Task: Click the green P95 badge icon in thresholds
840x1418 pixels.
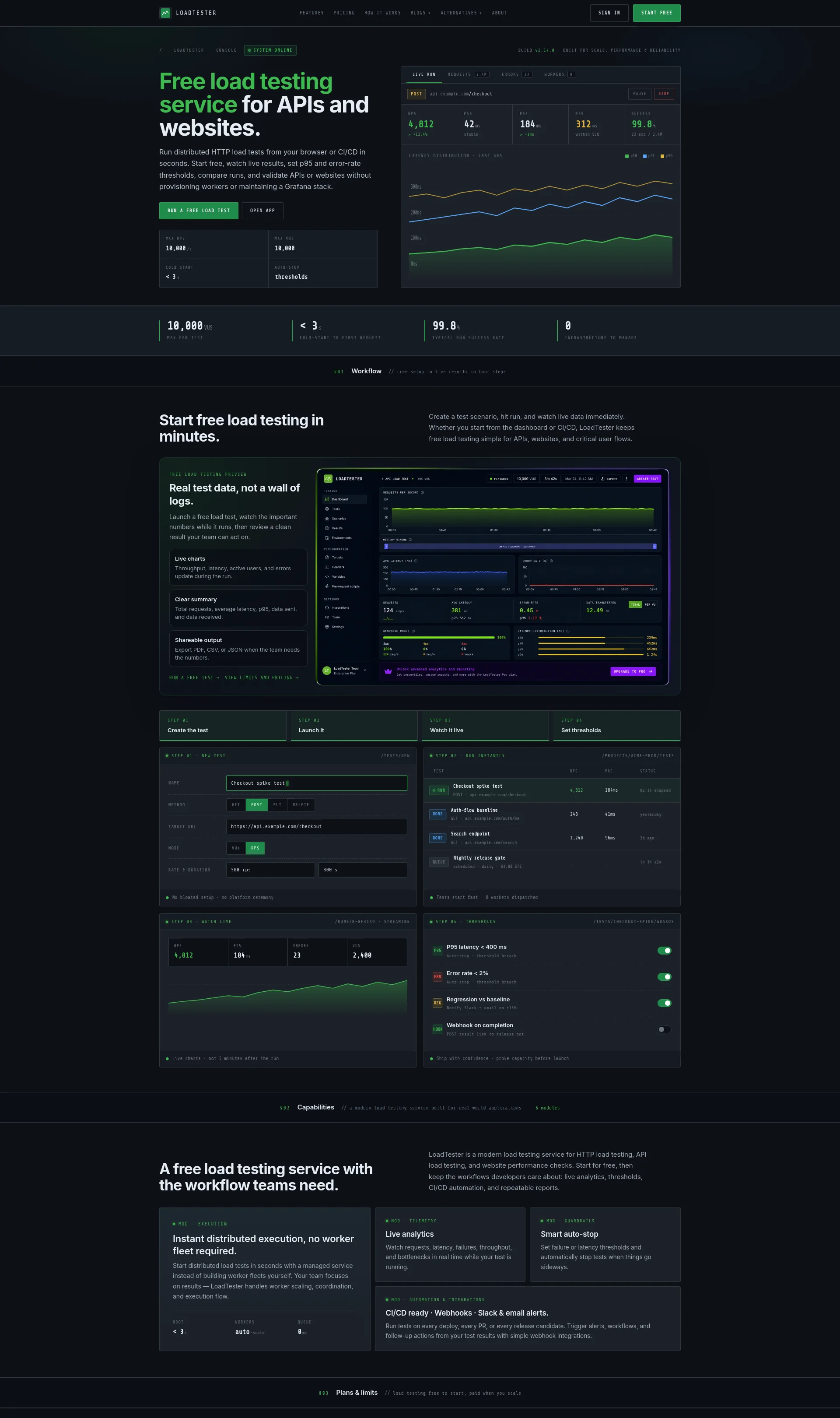Action: 437,951
